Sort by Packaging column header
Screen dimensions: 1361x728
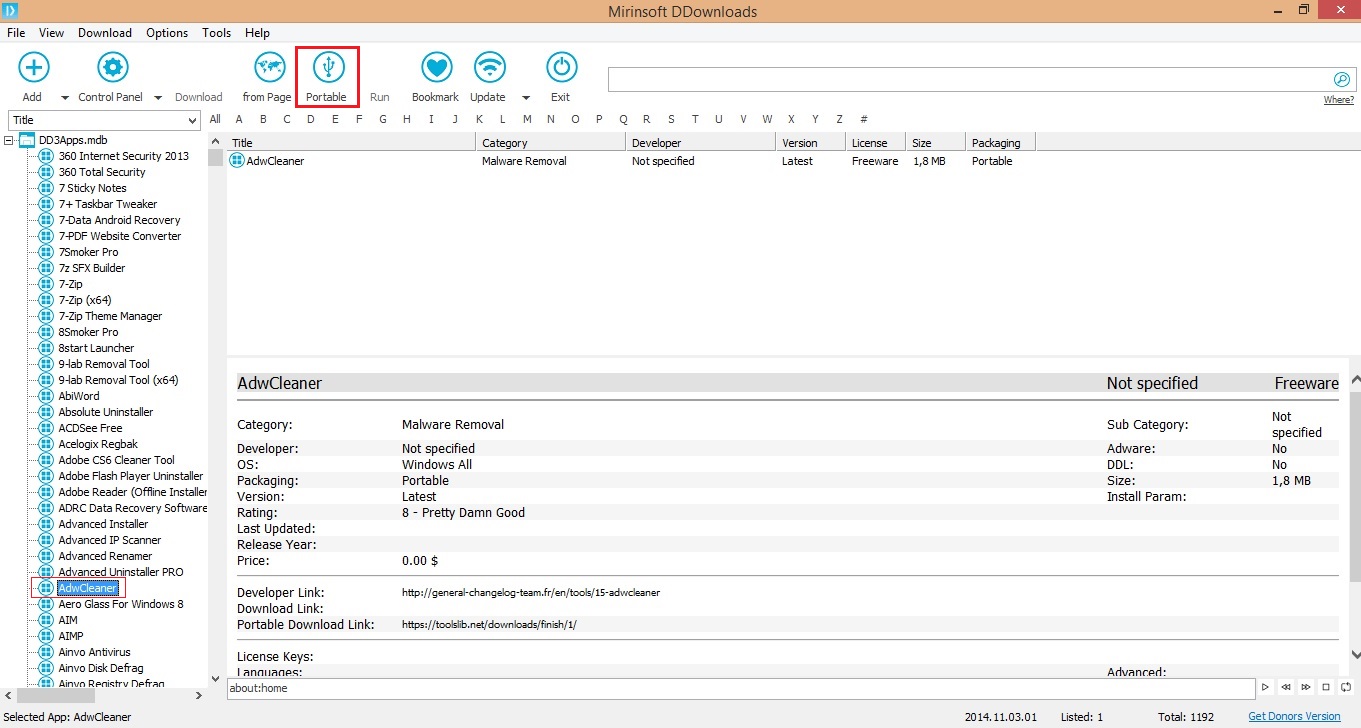pyautogui.click(x=1000, y=143)
